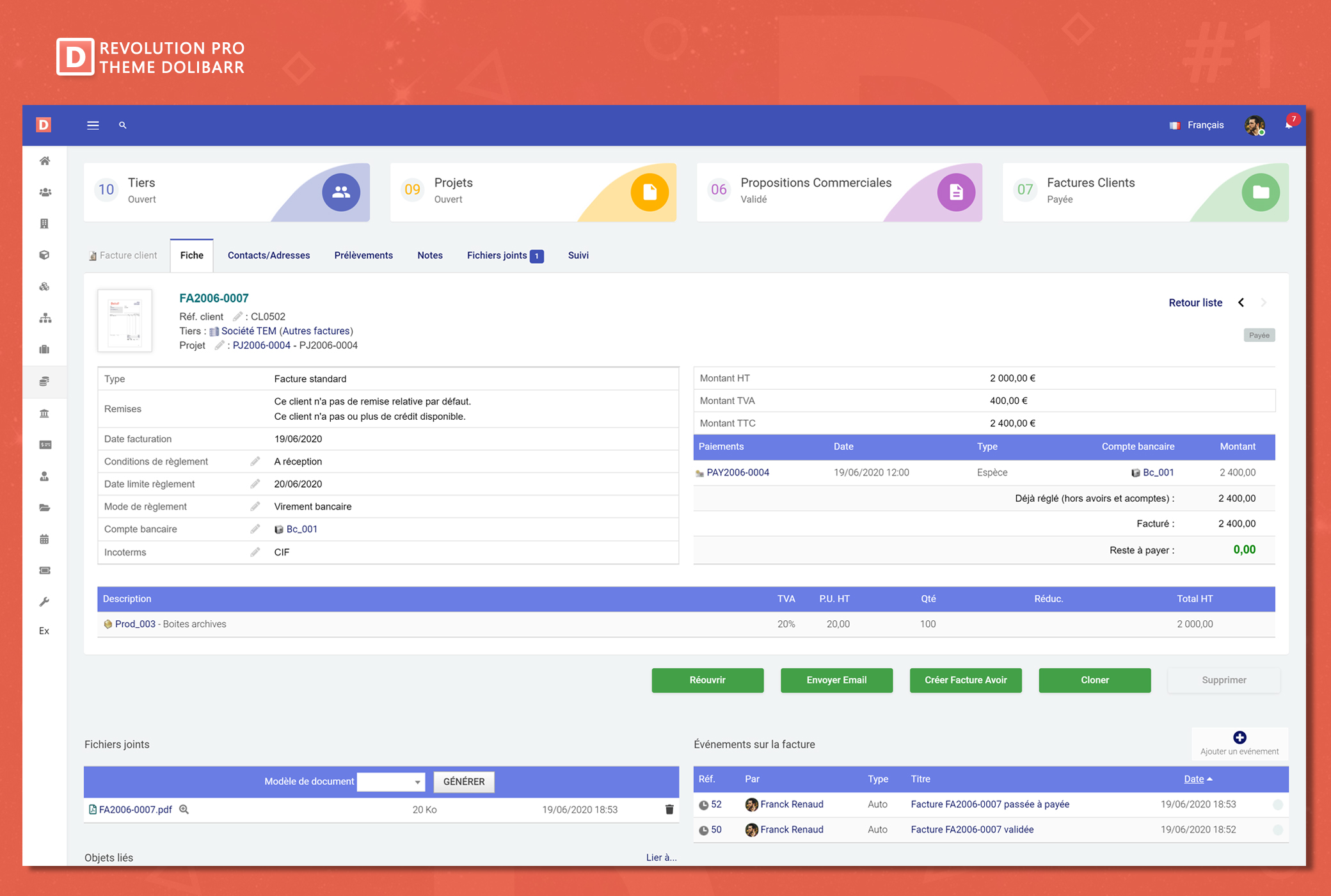The image size is (1331, 896).
Task: Switch to Prélèvements tab
Action: click(x=363, y=255)
